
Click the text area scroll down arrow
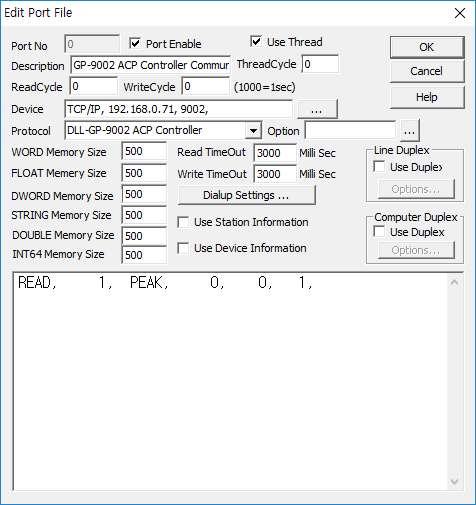pyautogui.click(x=454, y=482)
